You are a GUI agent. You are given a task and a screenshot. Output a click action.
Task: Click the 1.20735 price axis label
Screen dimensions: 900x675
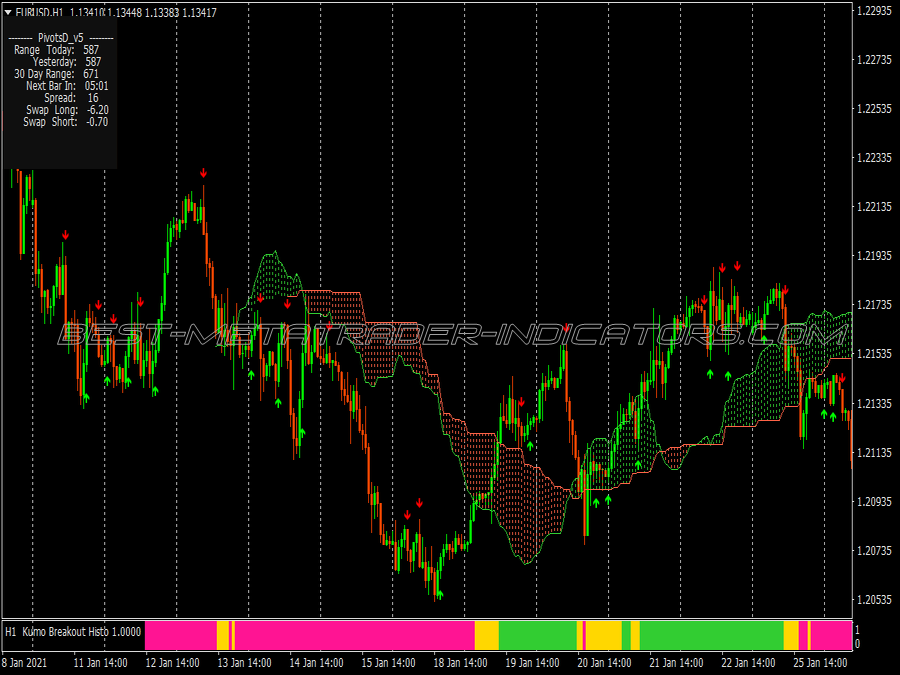coord(875,550)
